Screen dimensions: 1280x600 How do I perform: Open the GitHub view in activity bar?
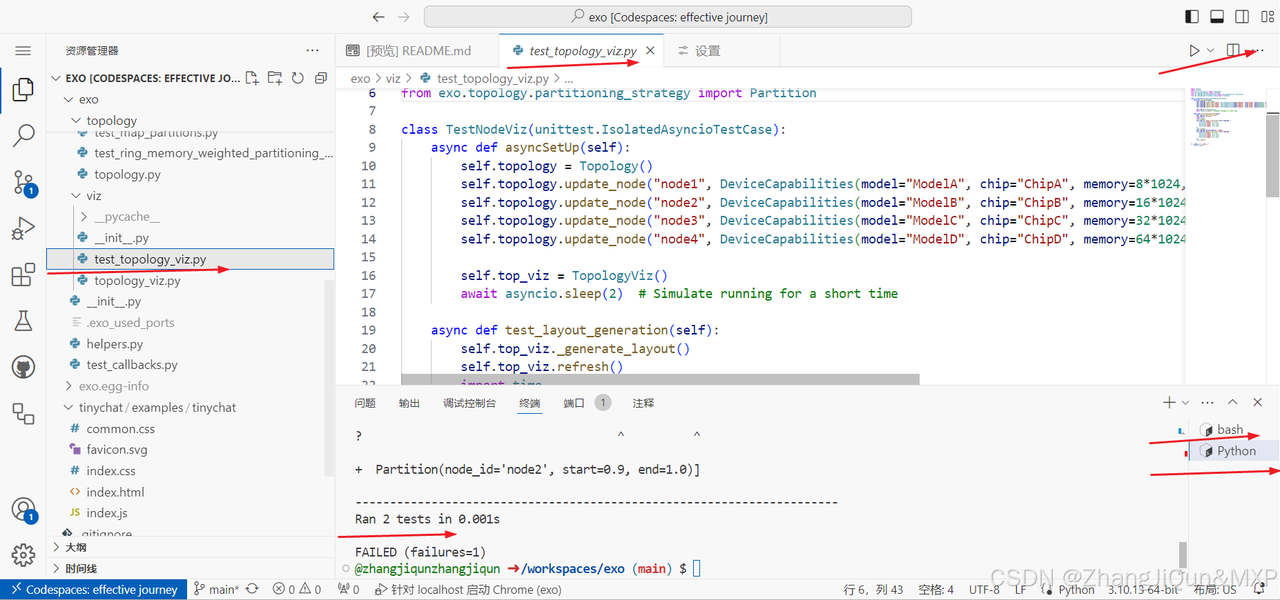[x=23, y=367]
